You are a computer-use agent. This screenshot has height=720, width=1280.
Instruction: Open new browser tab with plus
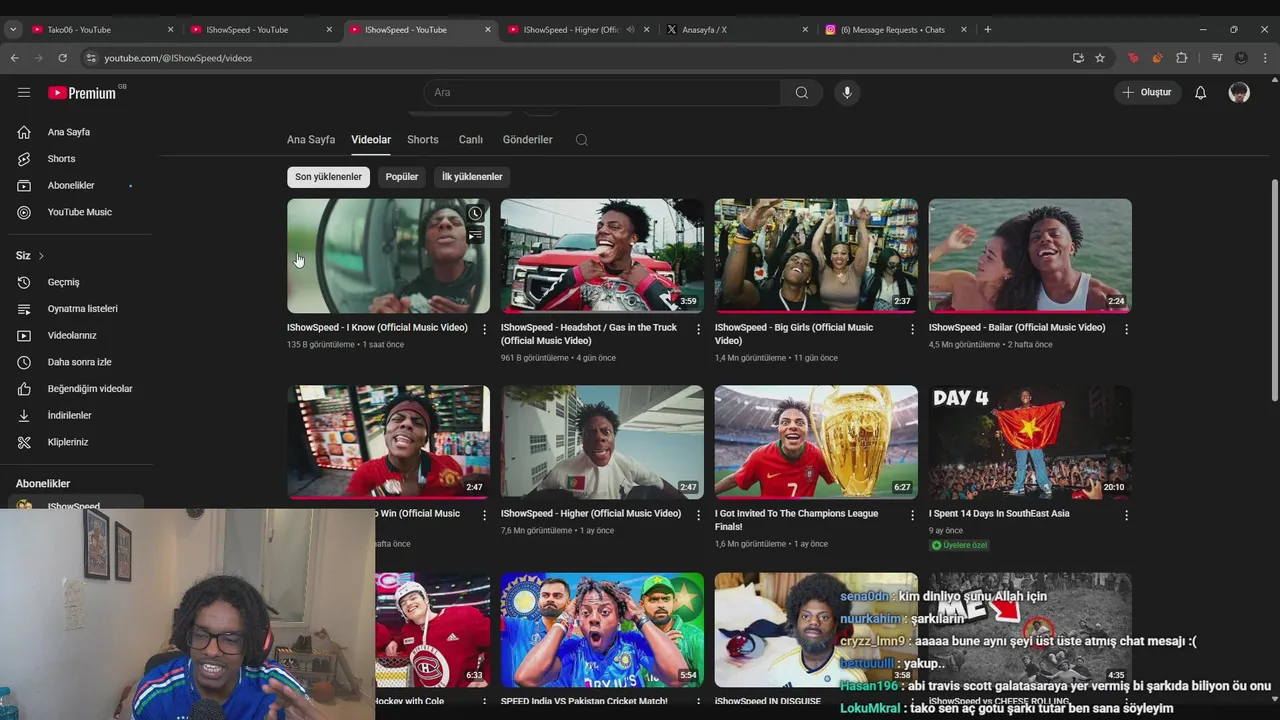[x=988, y=30]
